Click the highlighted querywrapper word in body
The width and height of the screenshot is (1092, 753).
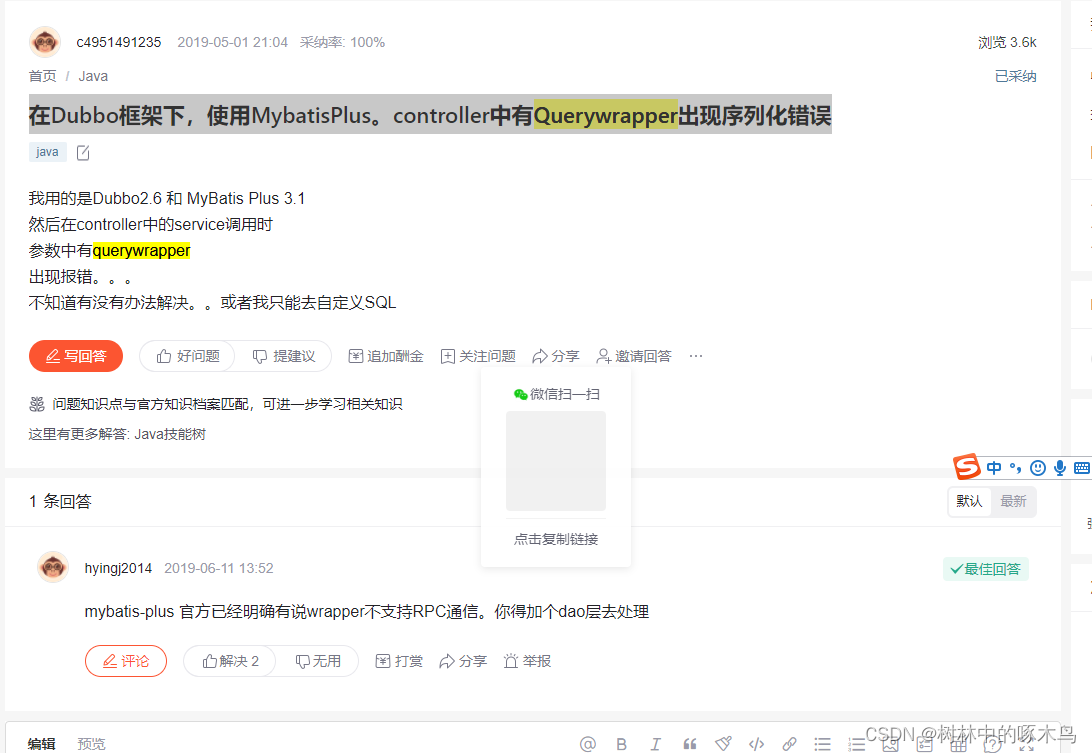141,250
